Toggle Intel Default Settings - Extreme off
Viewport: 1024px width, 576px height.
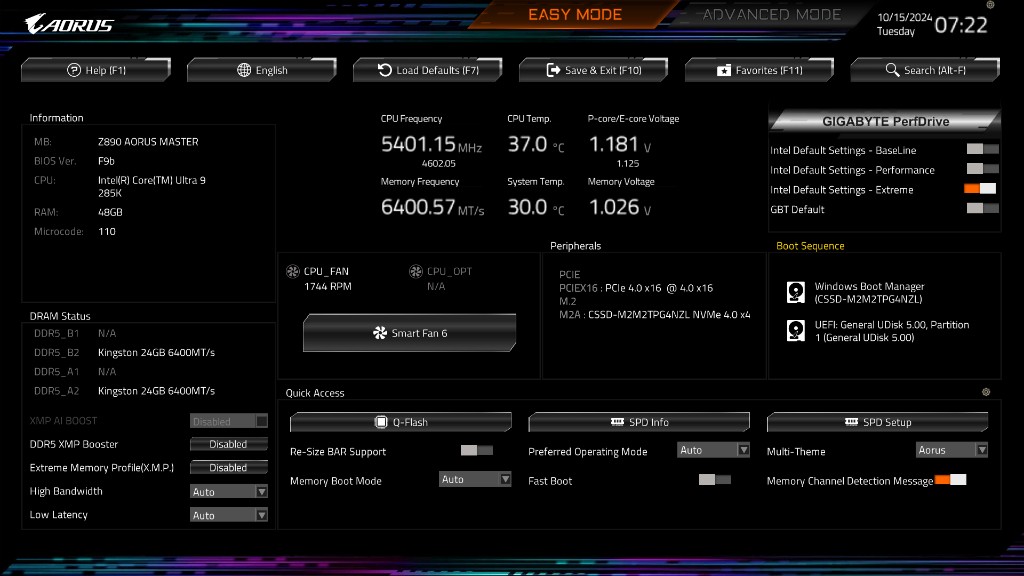click(x=980, y=189)
